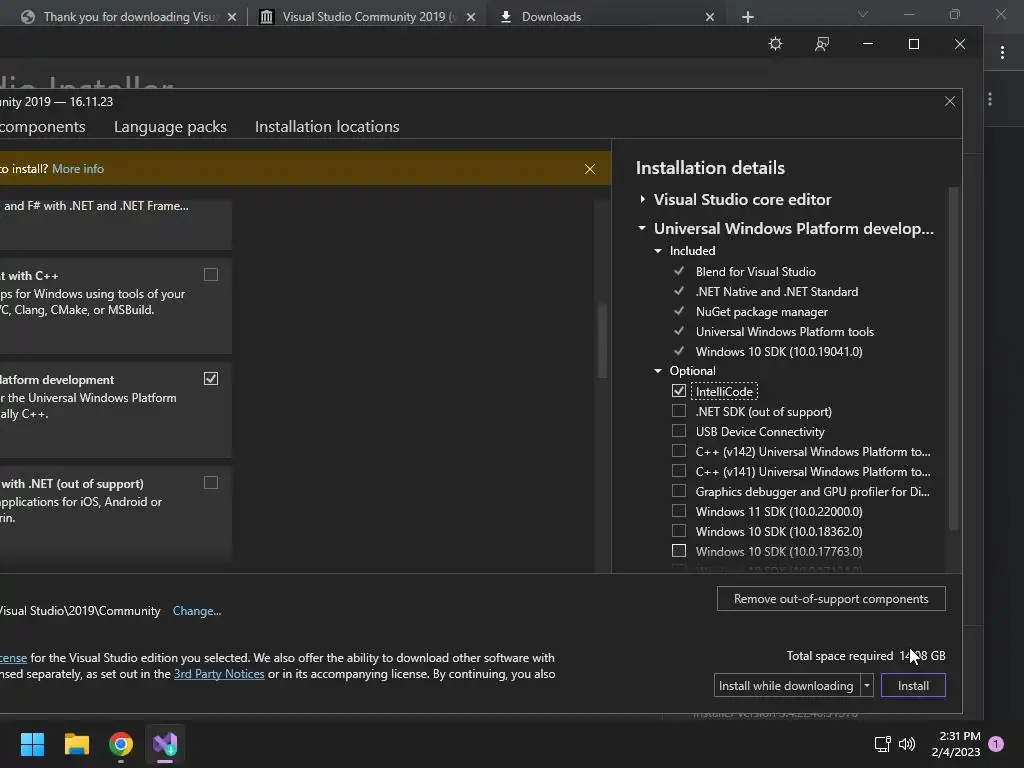The height and width of the screenshot is (768, 1024).
Task: Click the volume icon in system tray
Action: (907, 744)
